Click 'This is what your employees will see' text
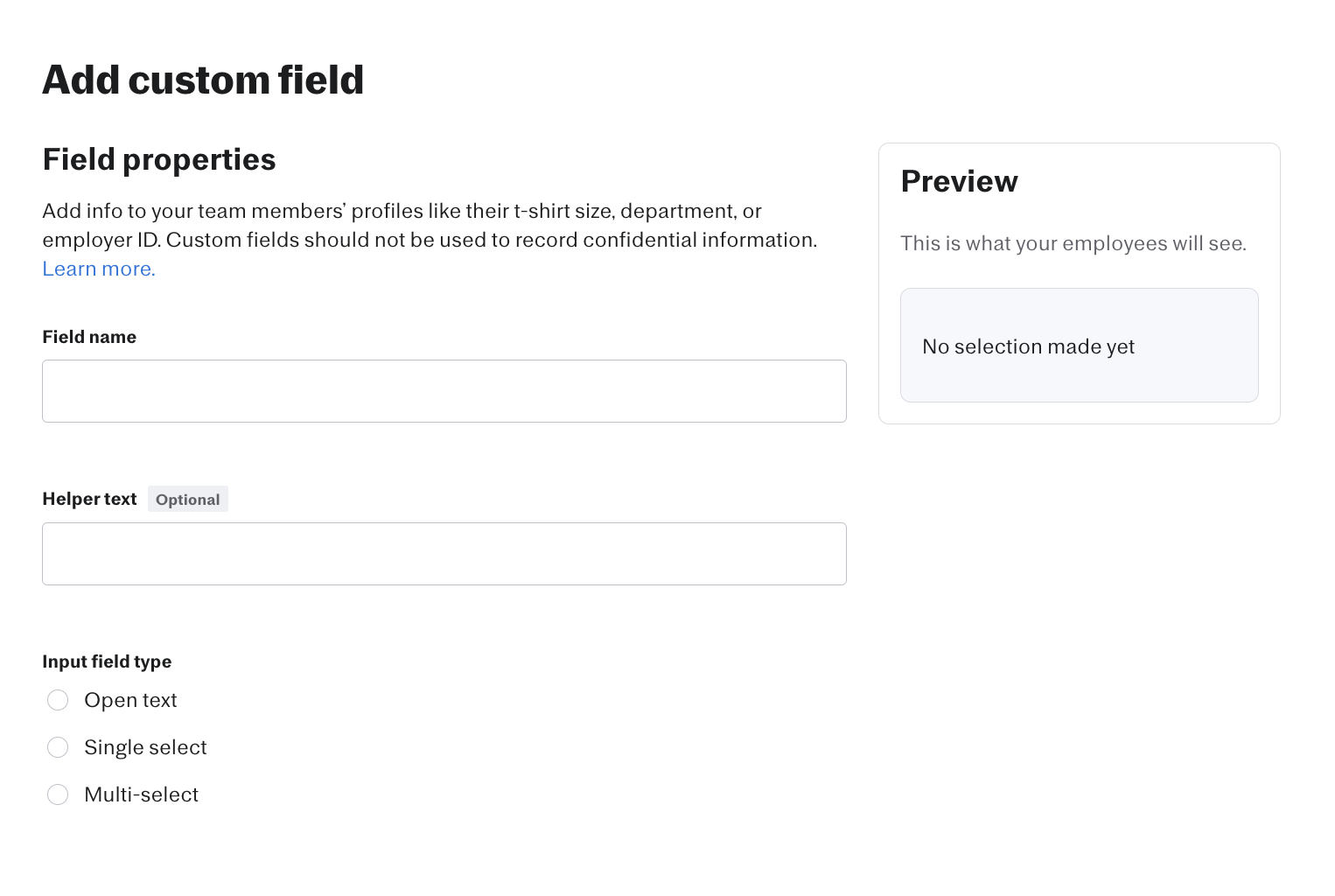This screenshot has width=1335, height=896. 1073,243
